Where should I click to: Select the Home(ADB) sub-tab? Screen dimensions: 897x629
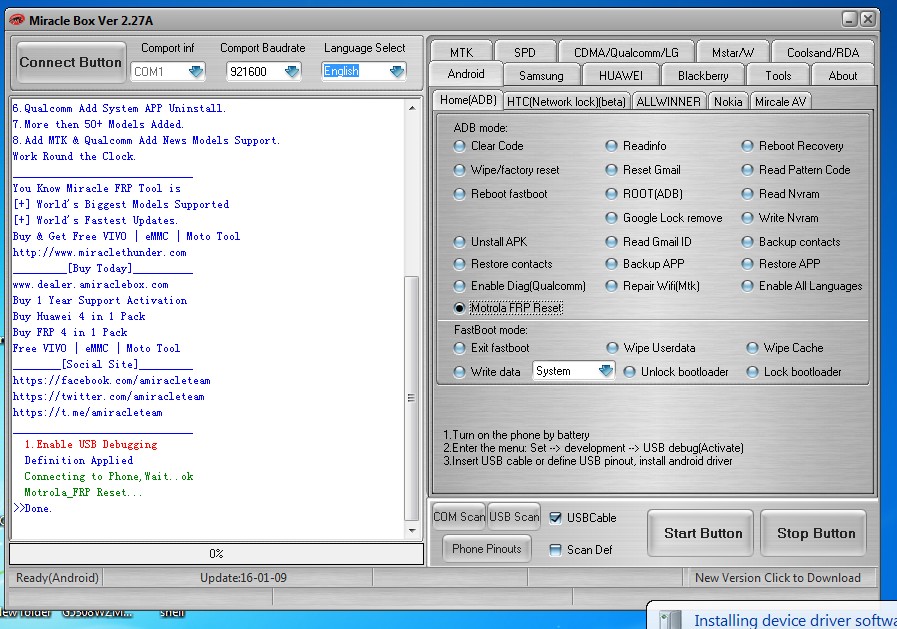pyautogui.click(x=468, y=100)
